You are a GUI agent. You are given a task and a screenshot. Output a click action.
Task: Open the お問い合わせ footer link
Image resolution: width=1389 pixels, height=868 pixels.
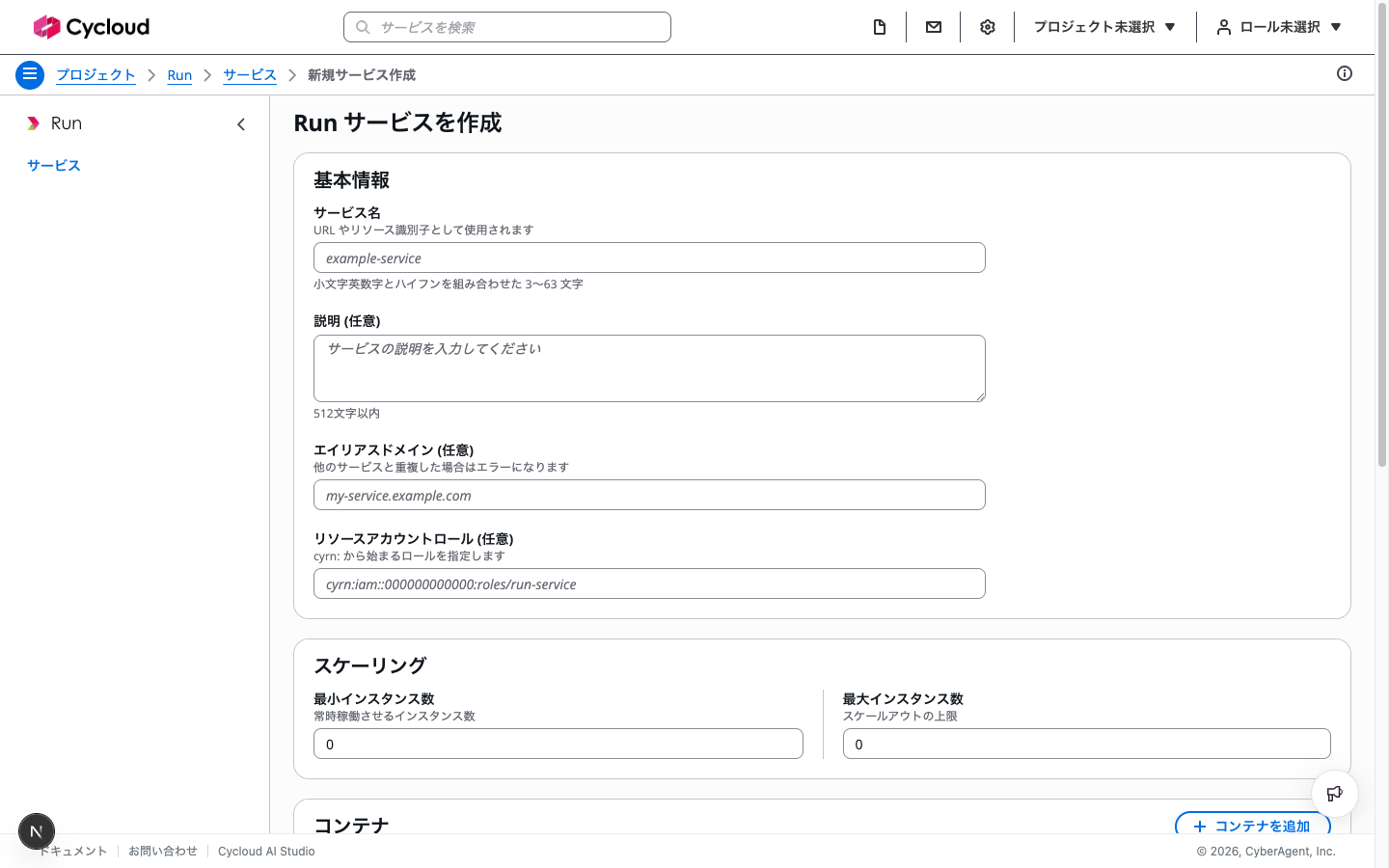pos(163,851)
